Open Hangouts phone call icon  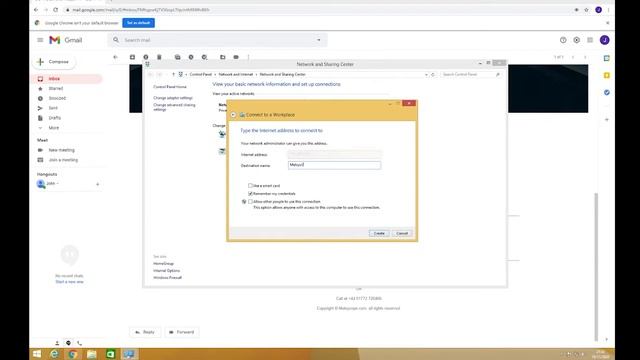[80, 343]
